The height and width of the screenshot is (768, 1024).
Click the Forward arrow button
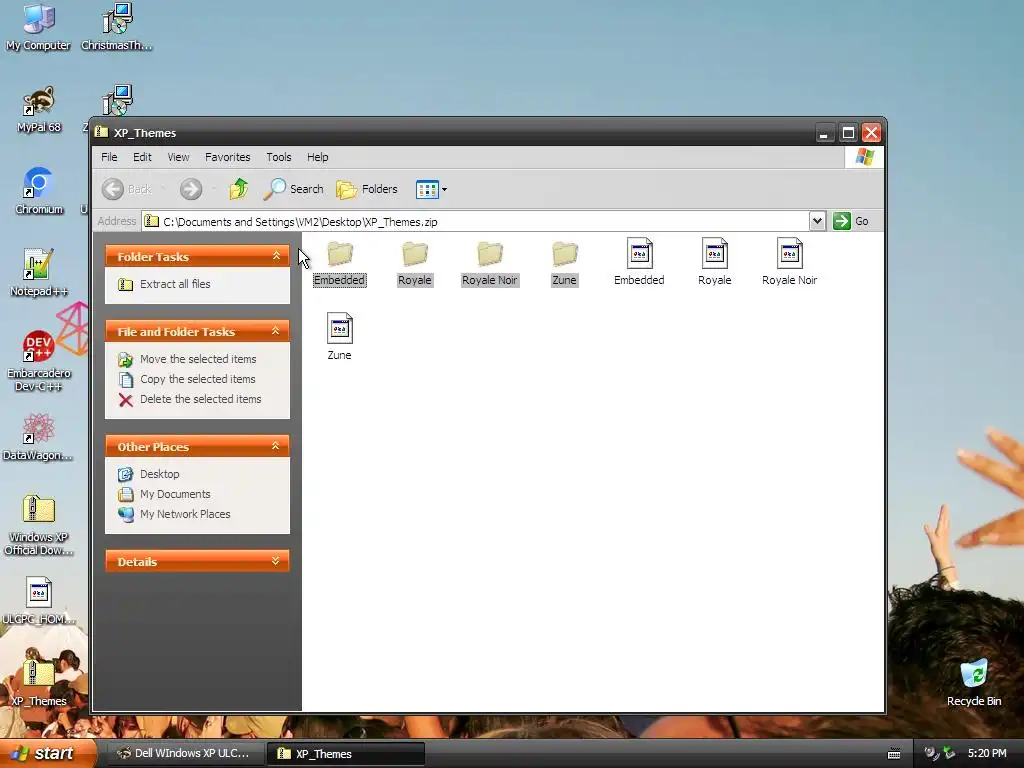pos(191,189)
